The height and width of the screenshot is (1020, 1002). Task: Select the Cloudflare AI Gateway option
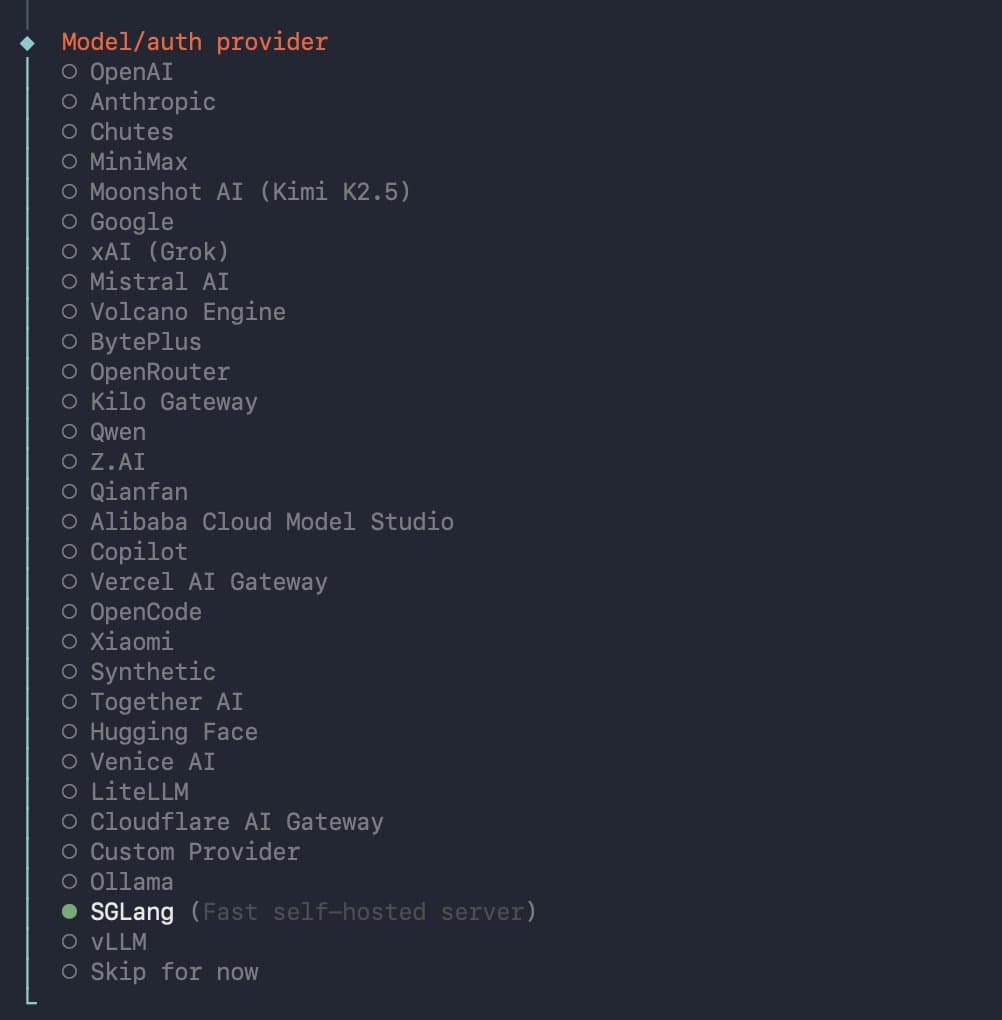pyautogui.click(x=236, y=821)
